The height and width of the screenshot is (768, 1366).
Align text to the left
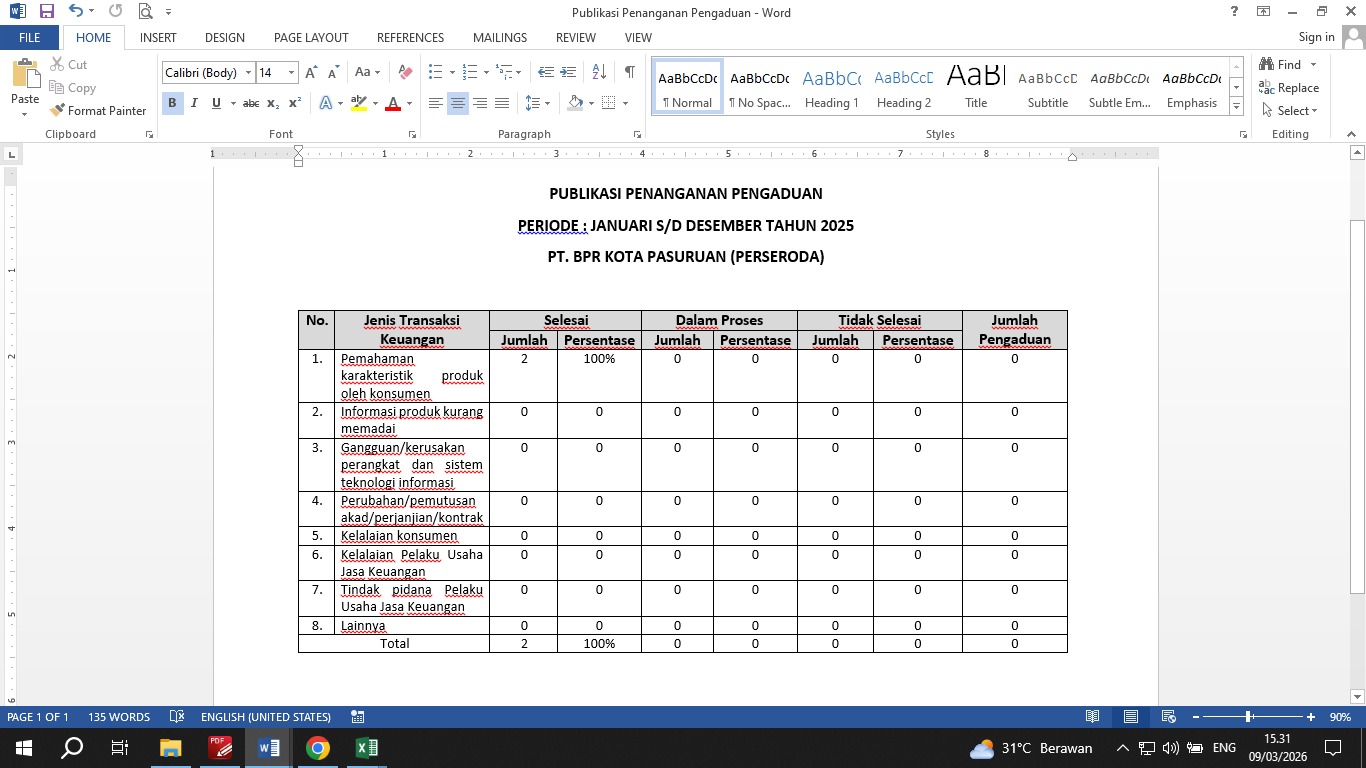coord(436,103)
